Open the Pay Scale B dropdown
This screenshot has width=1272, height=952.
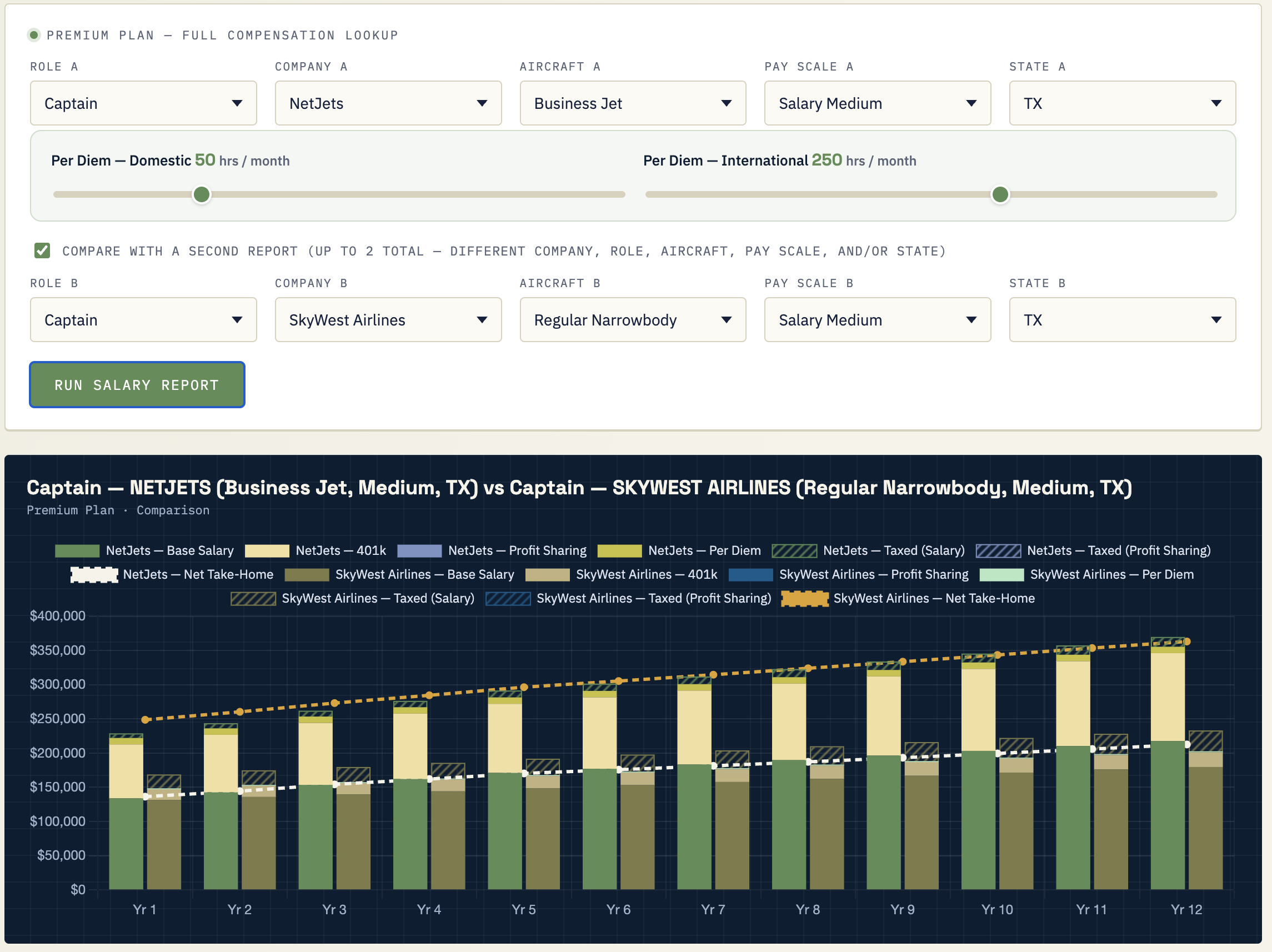[878, 320]
